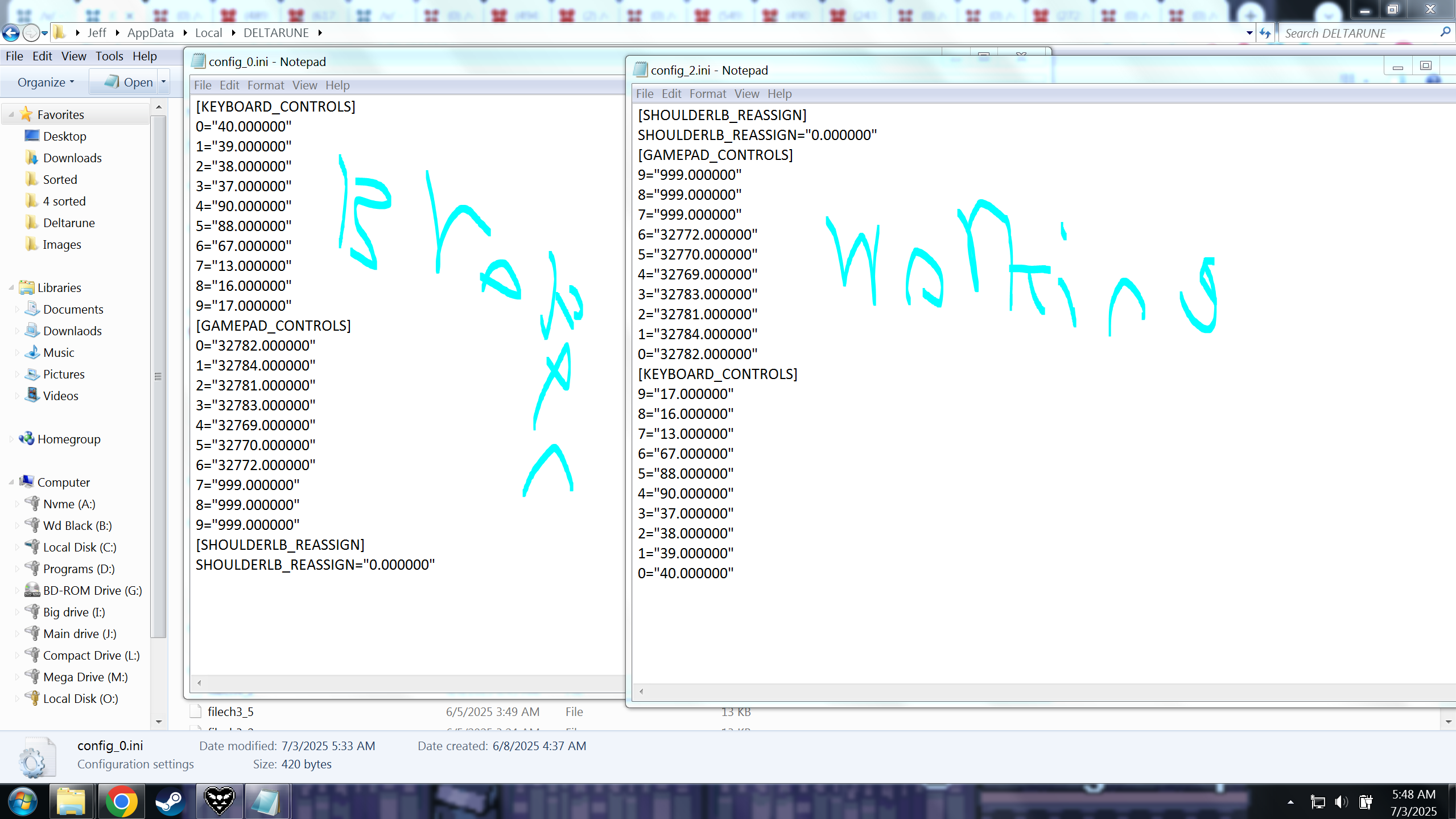This screenshot has width=1456, height=819.
Task: Show hidden icons in the system tray
Action: (x=1290, y=802)
